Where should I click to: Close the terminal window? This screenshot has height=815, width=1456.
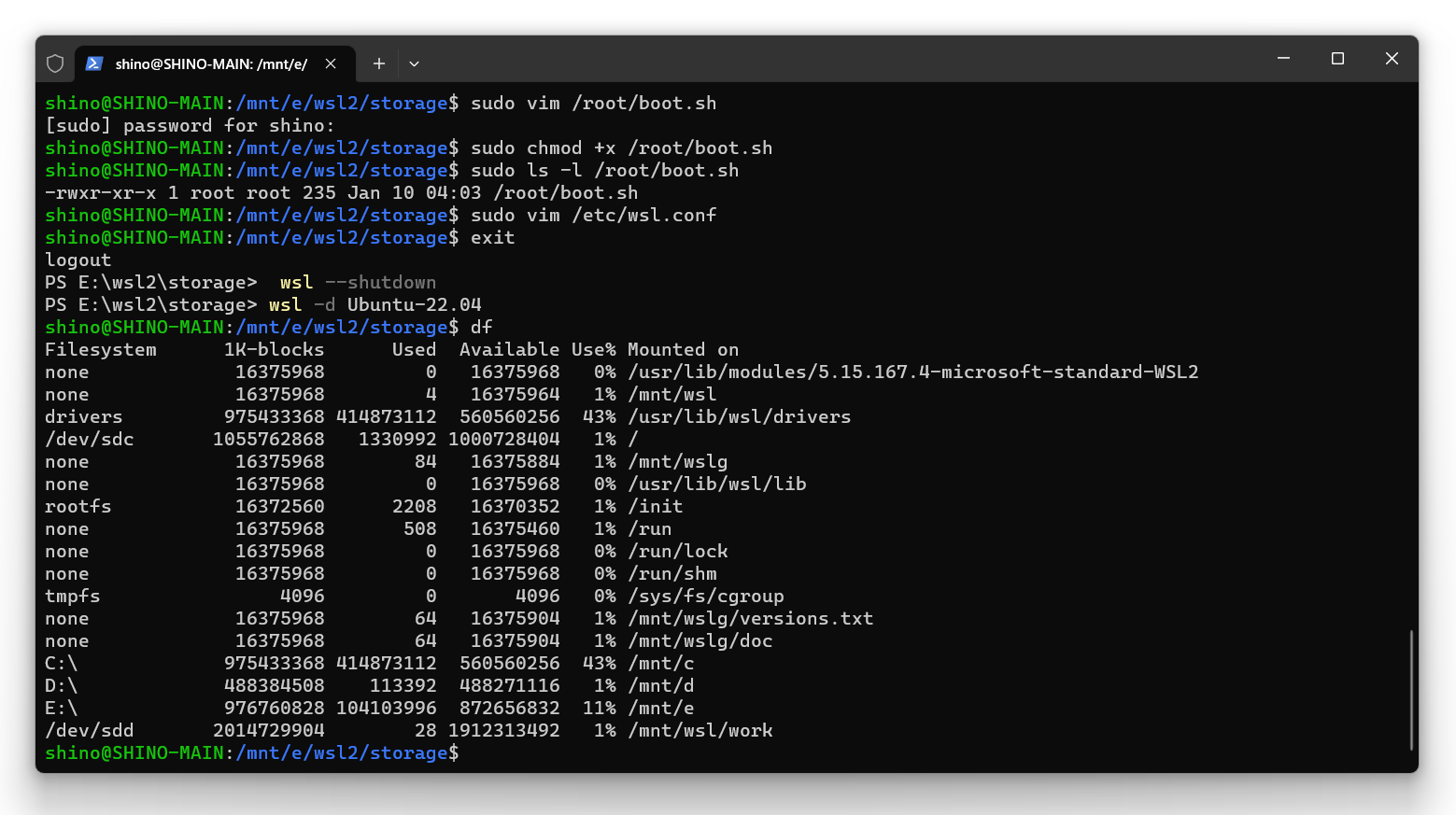pos(1392,58)
